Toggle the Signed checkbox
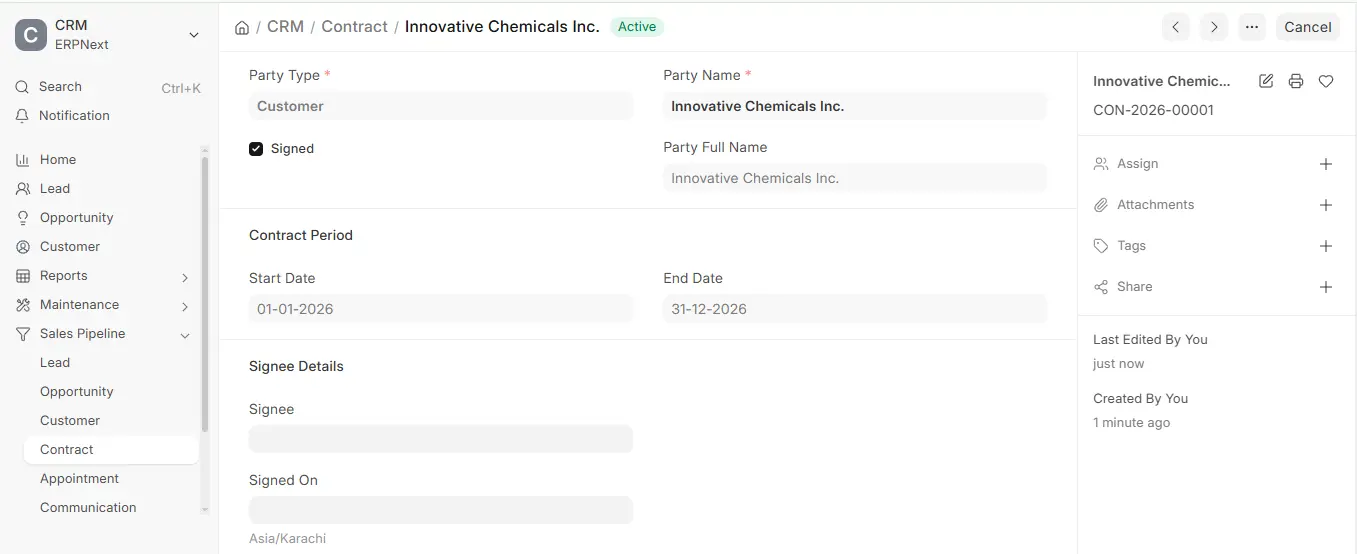Image resolution: width=1357 pixels, height=554 pixels. [256, 149]
